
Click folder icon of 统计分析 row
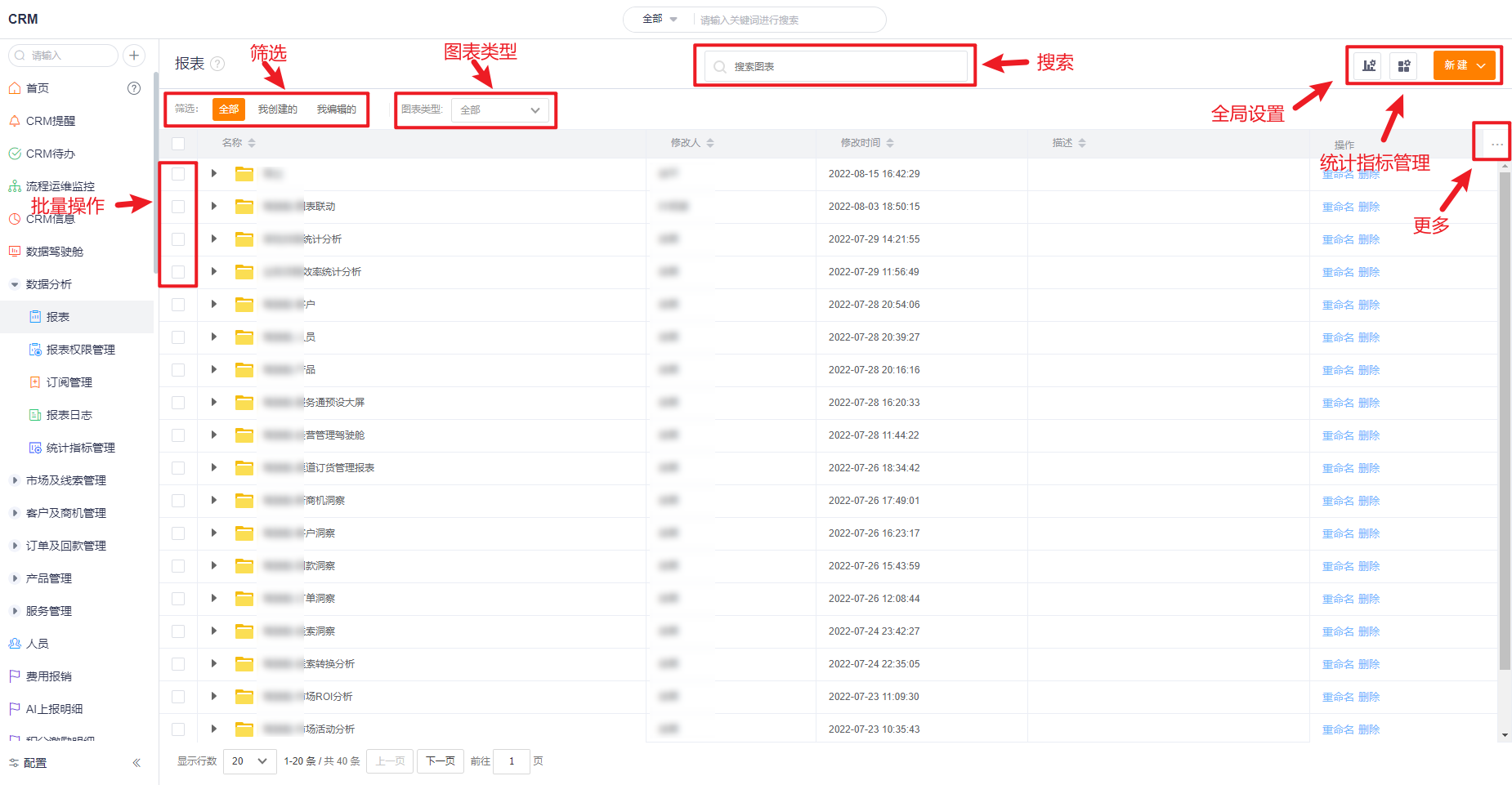pos(244,239)
